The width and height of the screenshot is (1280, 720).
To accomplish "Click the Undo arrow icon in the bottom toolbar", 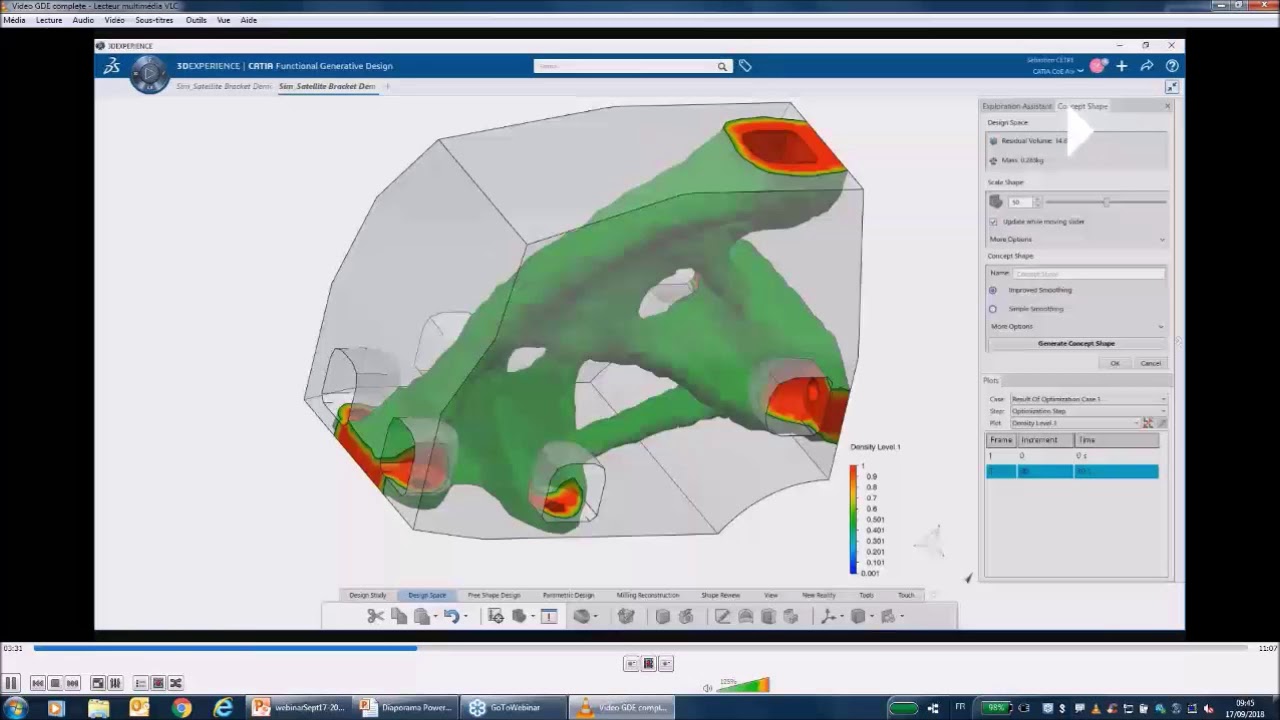I will (x=451, y=616).
